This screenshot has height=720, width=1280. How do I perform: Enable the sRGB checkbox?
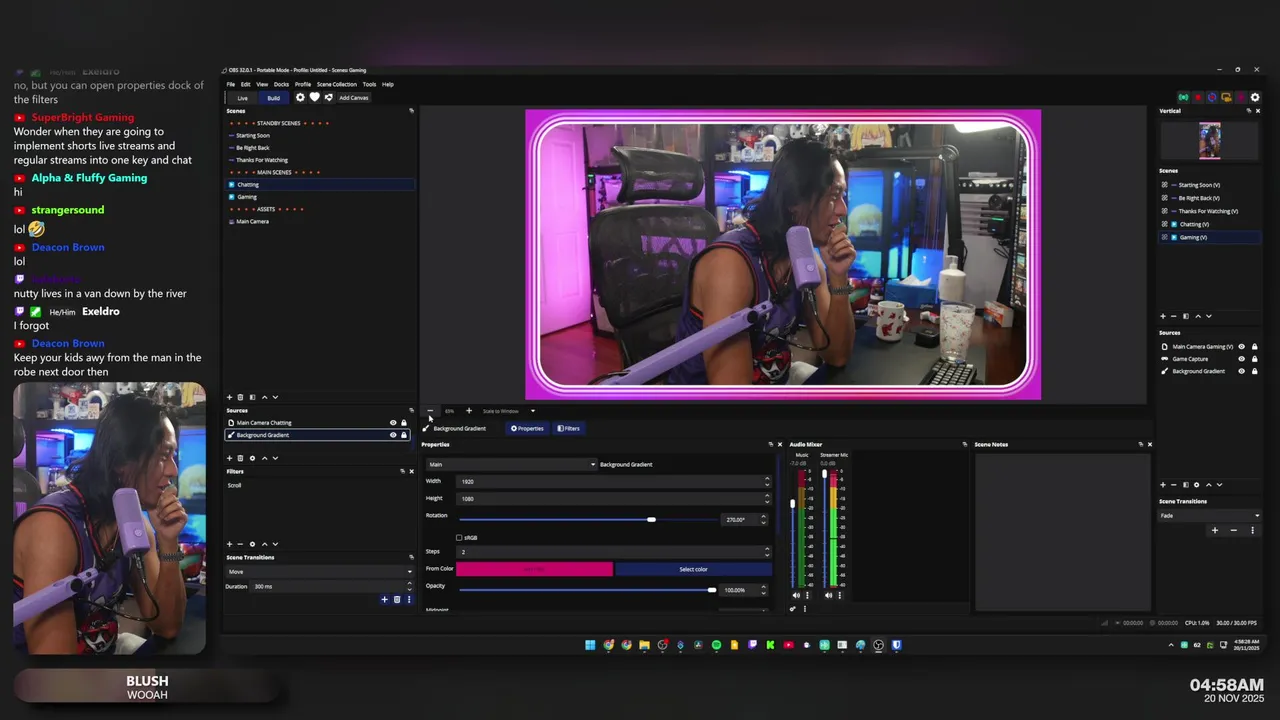(459, 538)
